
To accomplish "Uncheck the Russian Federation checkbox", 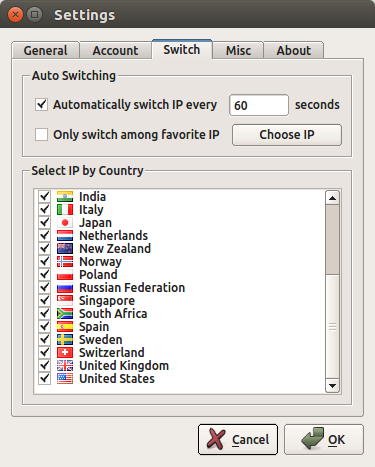I will 44,288.
